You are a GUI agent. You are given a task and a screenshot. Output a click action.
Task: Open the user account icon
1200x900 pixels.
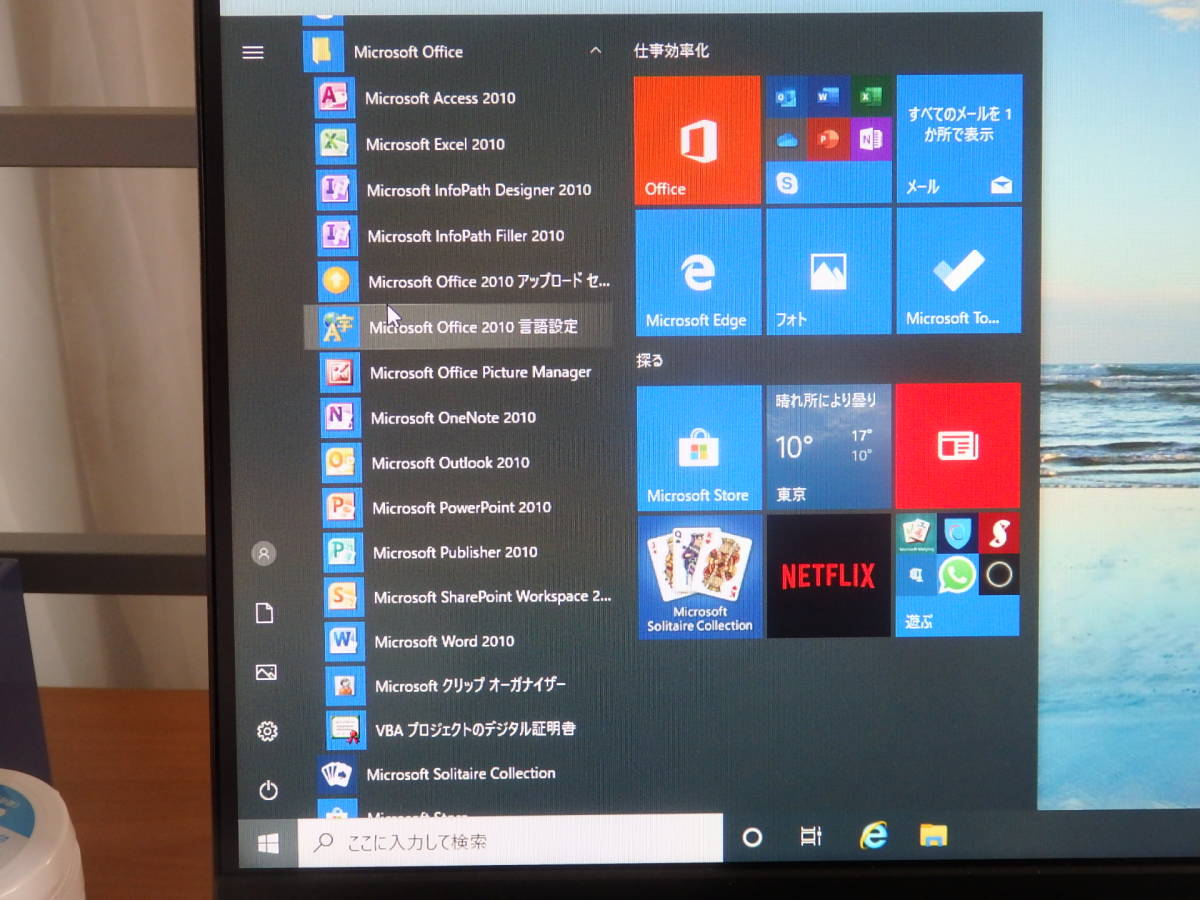(x=264, y=553)
